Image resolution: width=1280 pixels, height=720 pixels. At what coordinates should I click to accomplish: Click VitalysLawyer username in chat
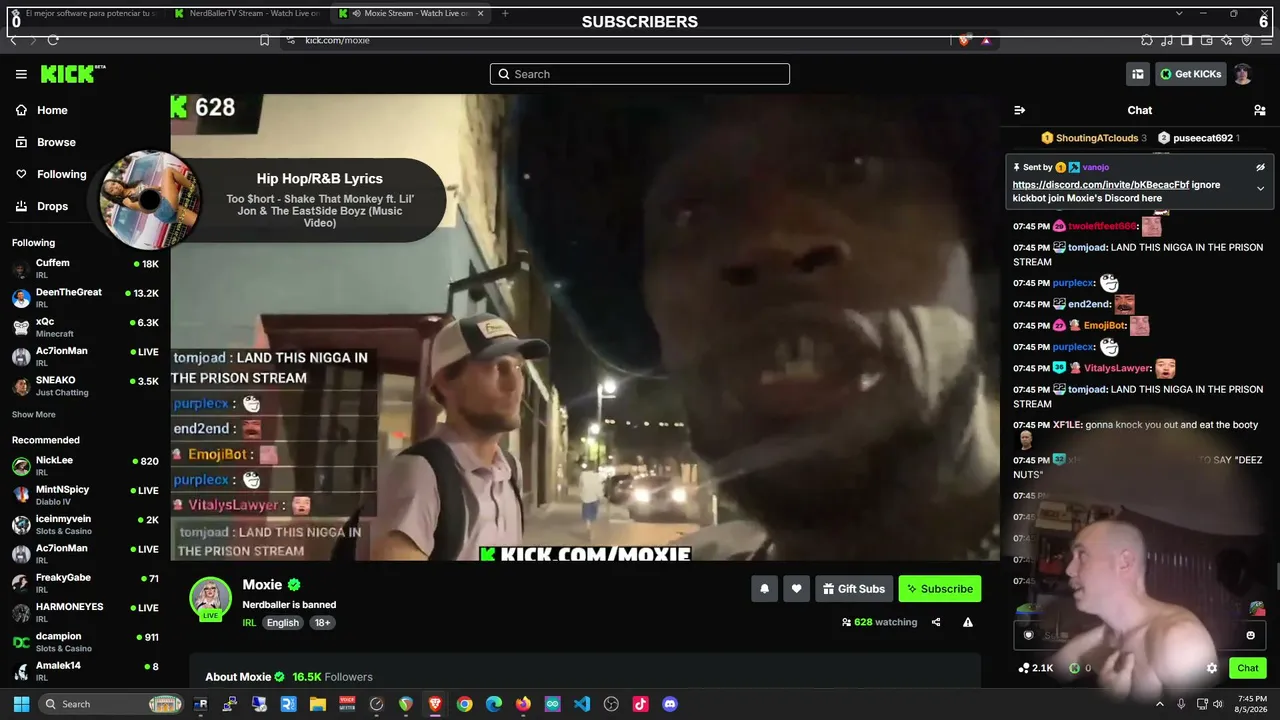[1117, 368]
